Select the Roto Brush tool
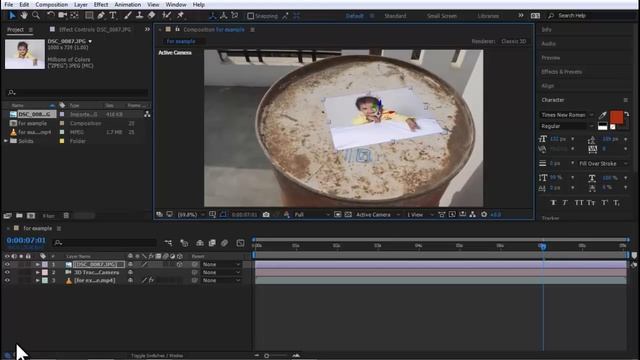 coord(167,16)
